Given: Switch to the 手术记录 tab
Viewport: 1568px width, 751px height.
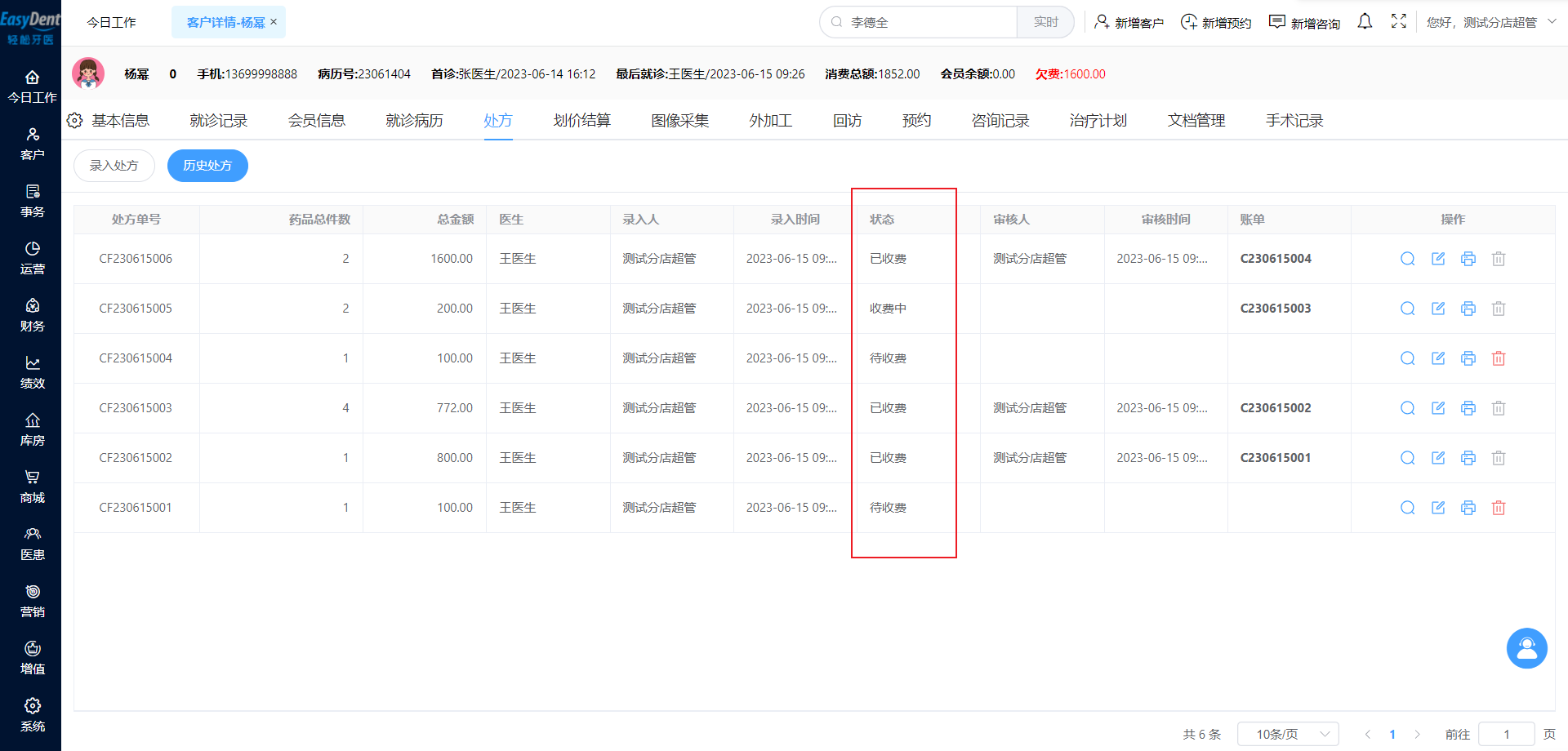Looking at the screenshot, I should pos(1294,121).
